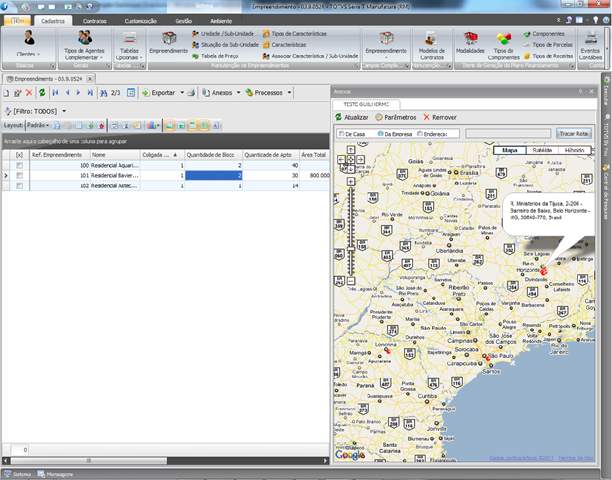Click the Tabelas Opcionais ribbon icon

[129, 38]
